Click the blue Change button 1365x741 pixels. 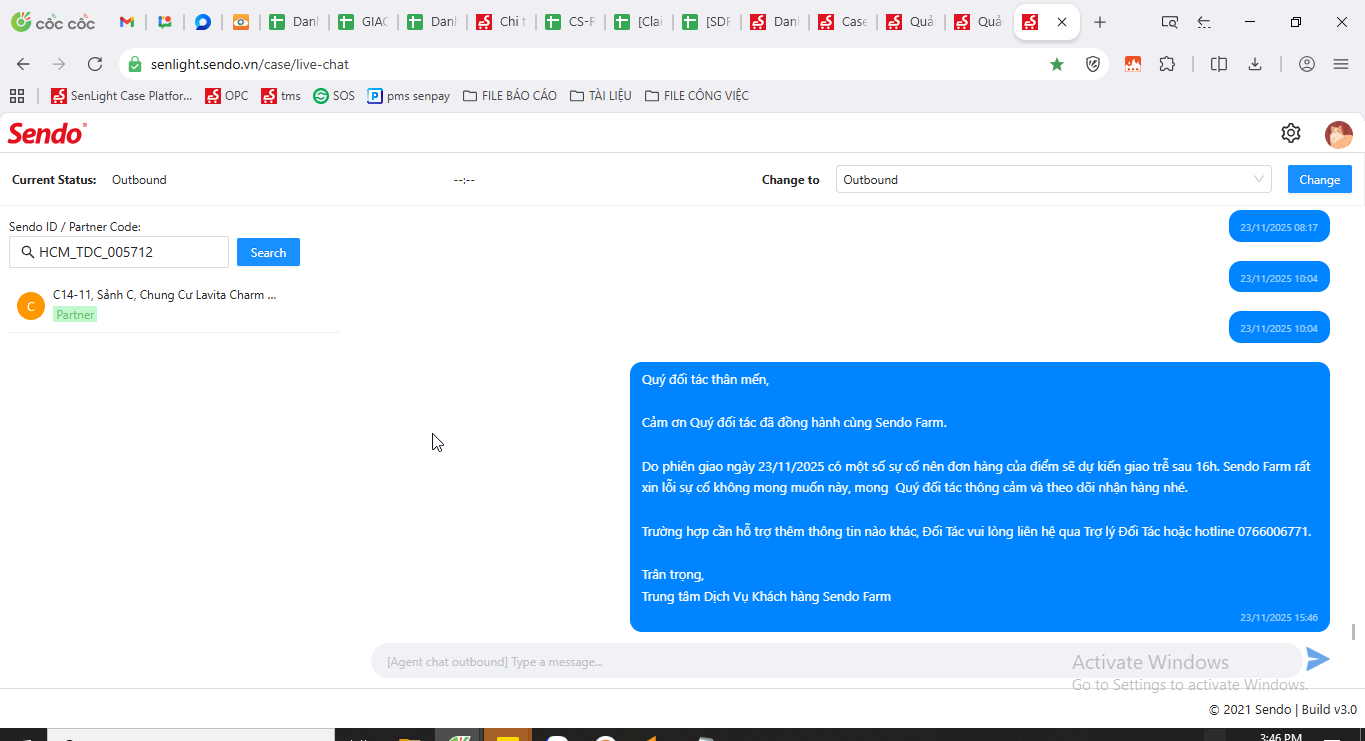1320,180
